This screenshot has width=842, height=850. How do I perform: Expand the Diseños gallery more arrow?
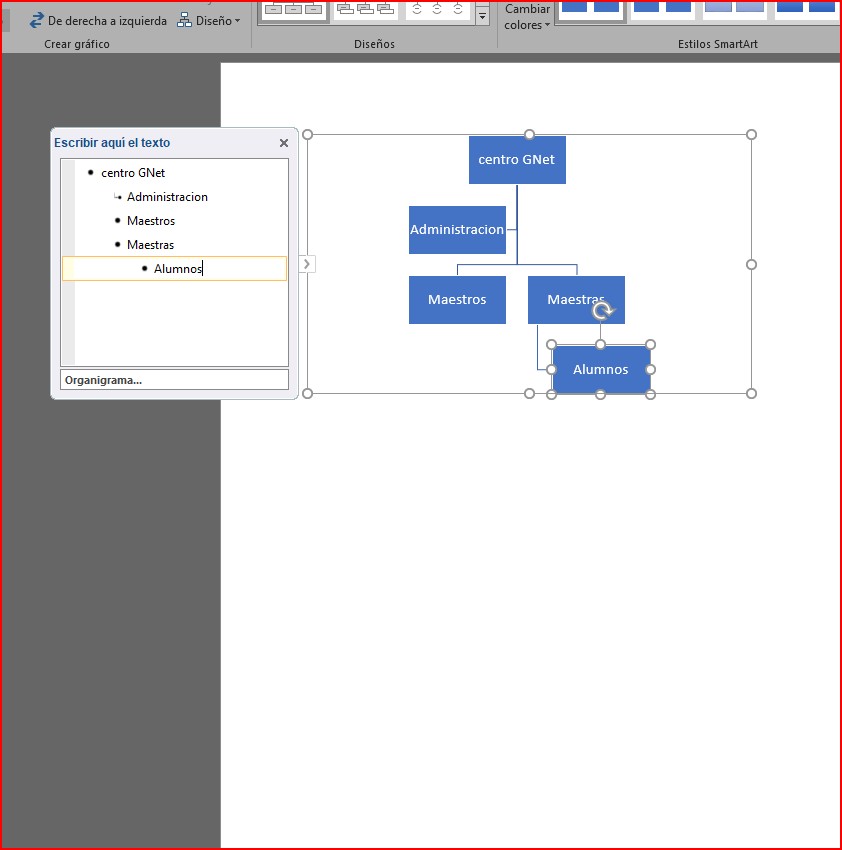click(x=483, y=17)
